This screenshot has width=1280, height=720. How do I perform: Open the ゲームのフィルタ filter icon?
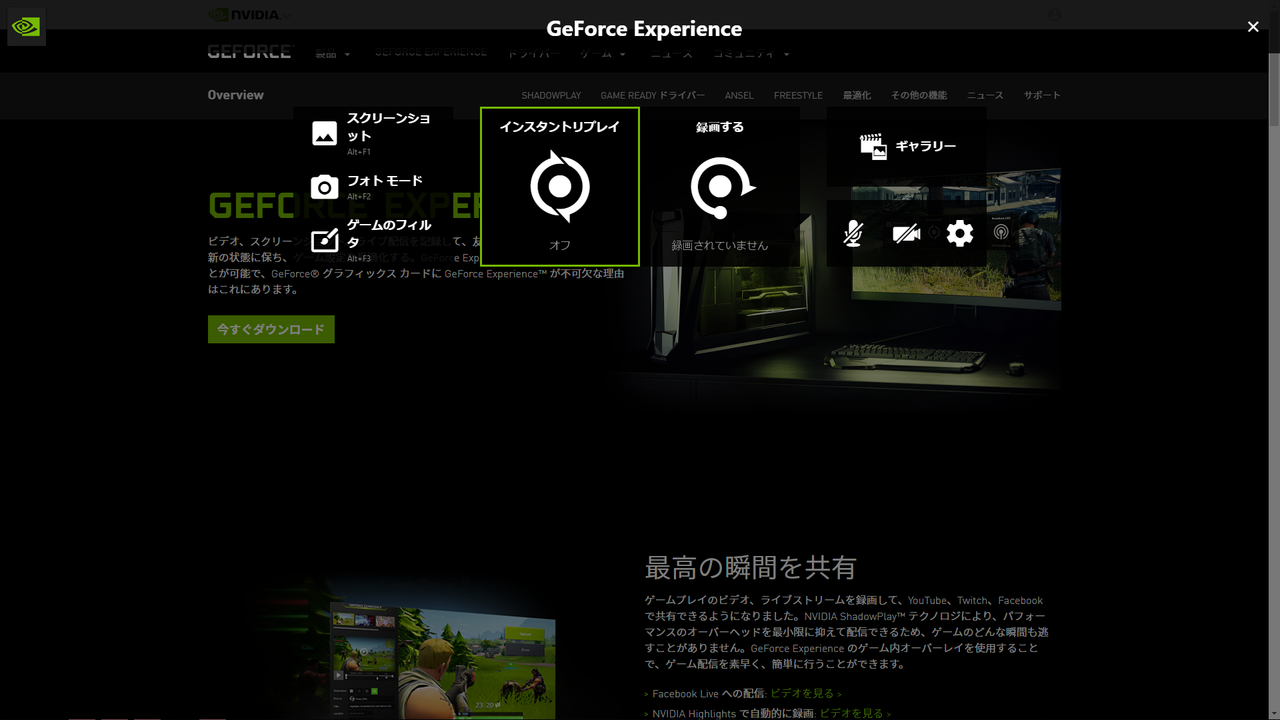[x=324, y=240]
